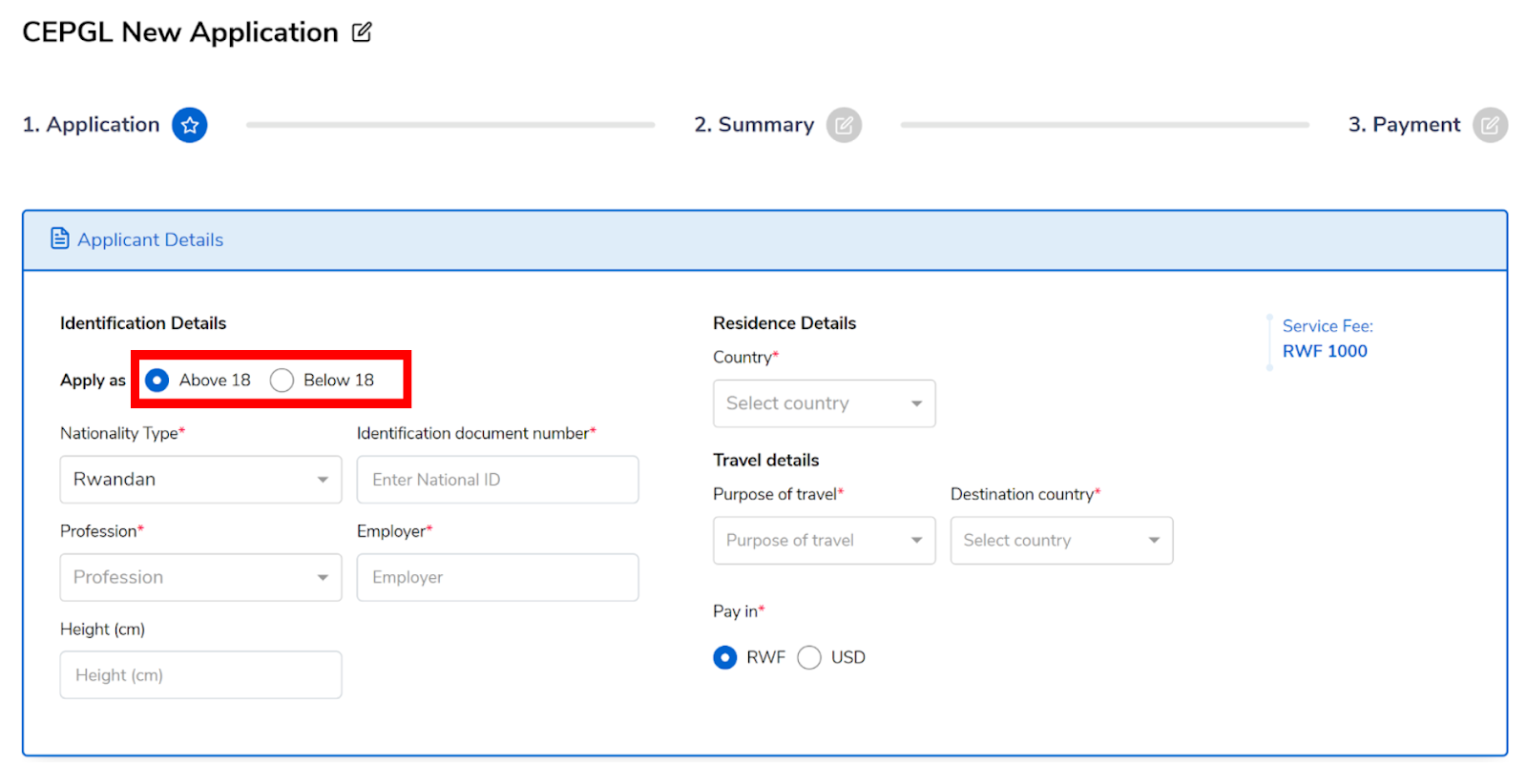This screenshot has width=1527, height=784.
Task: Click the CEPGL New Application title
Action: click(x=180, y=32)
